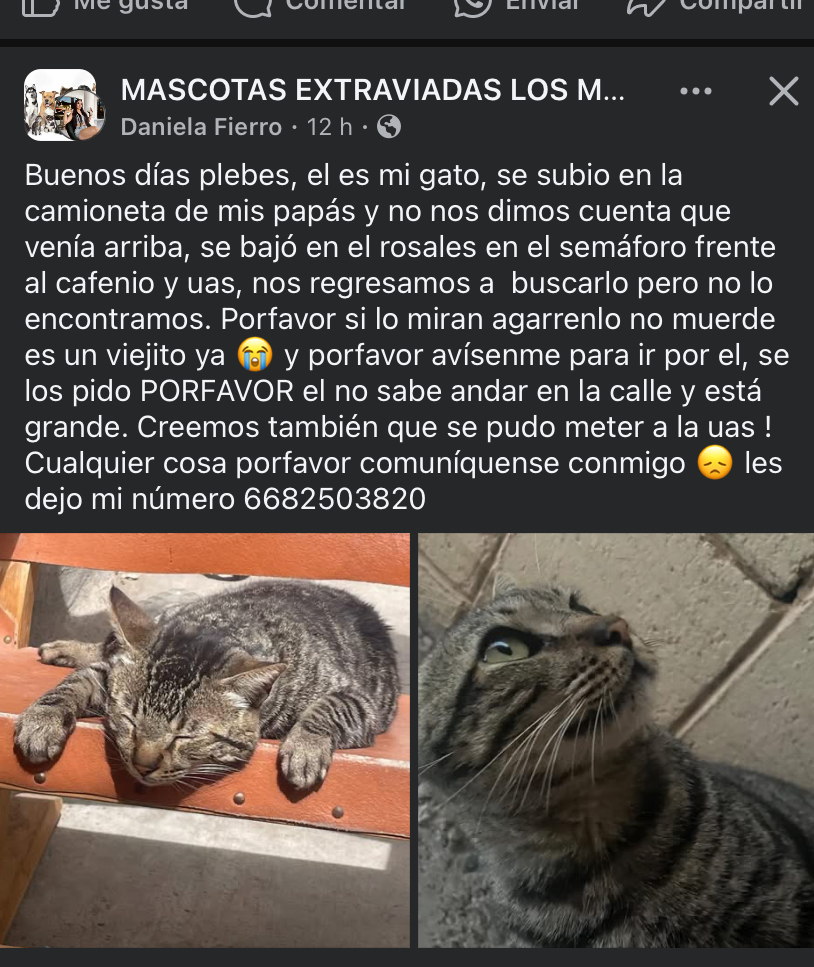Image resolution: width=814 pixels, height=967 pixels.
Task: Tap the Comentar speech bubble icon
Action: pos(253,7)
